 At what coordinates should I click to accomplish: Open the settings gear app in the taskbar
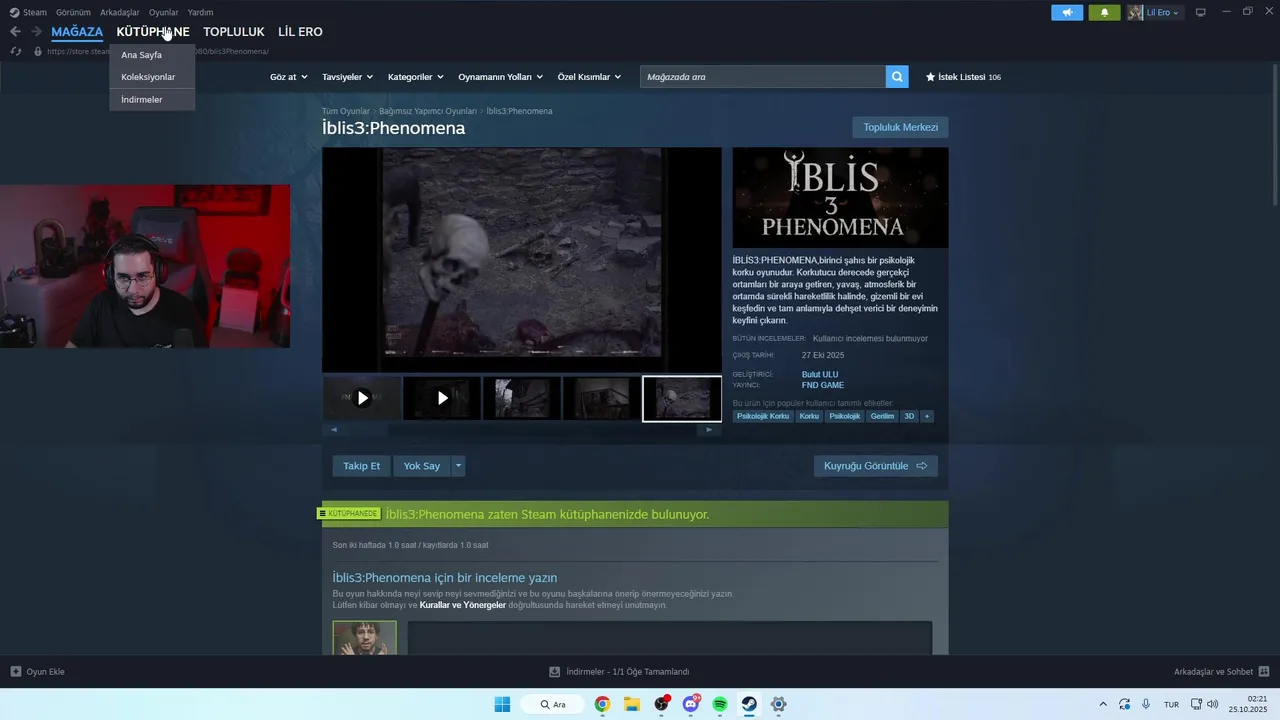779,704
